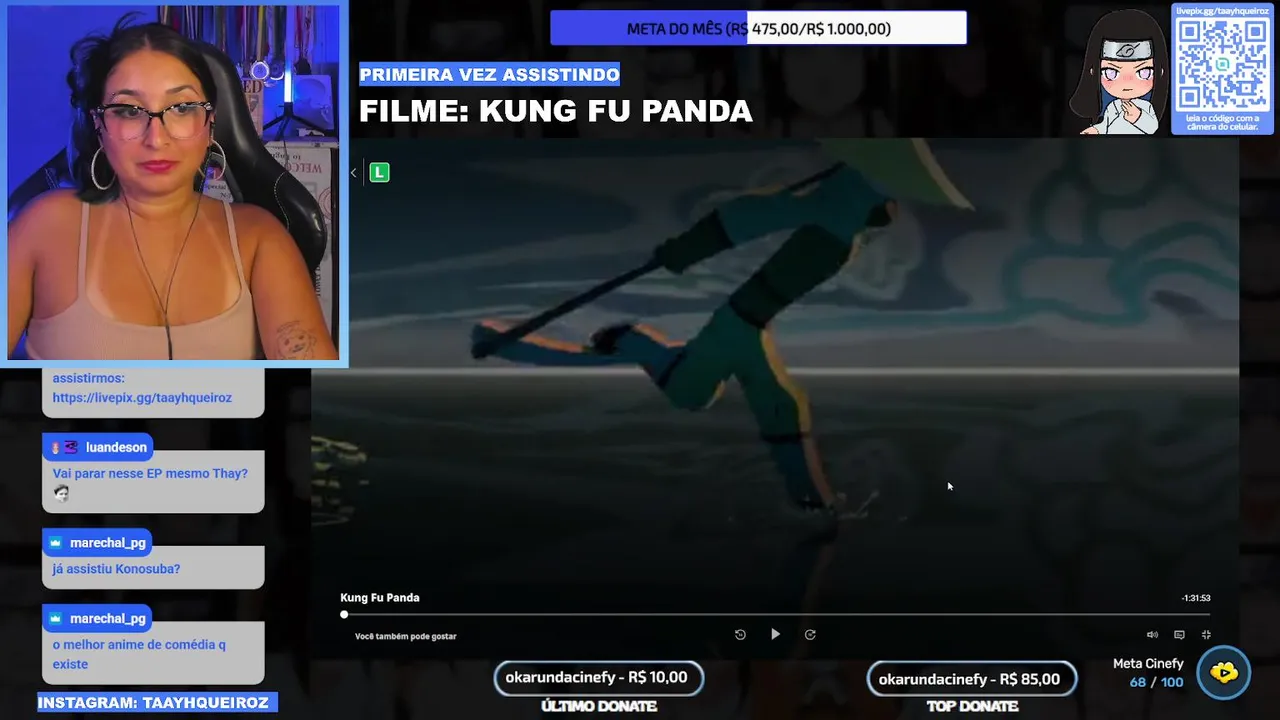1280x720 pixels.
Task: Rewind the video with the skip-back icon
Action: coord(740,634)
